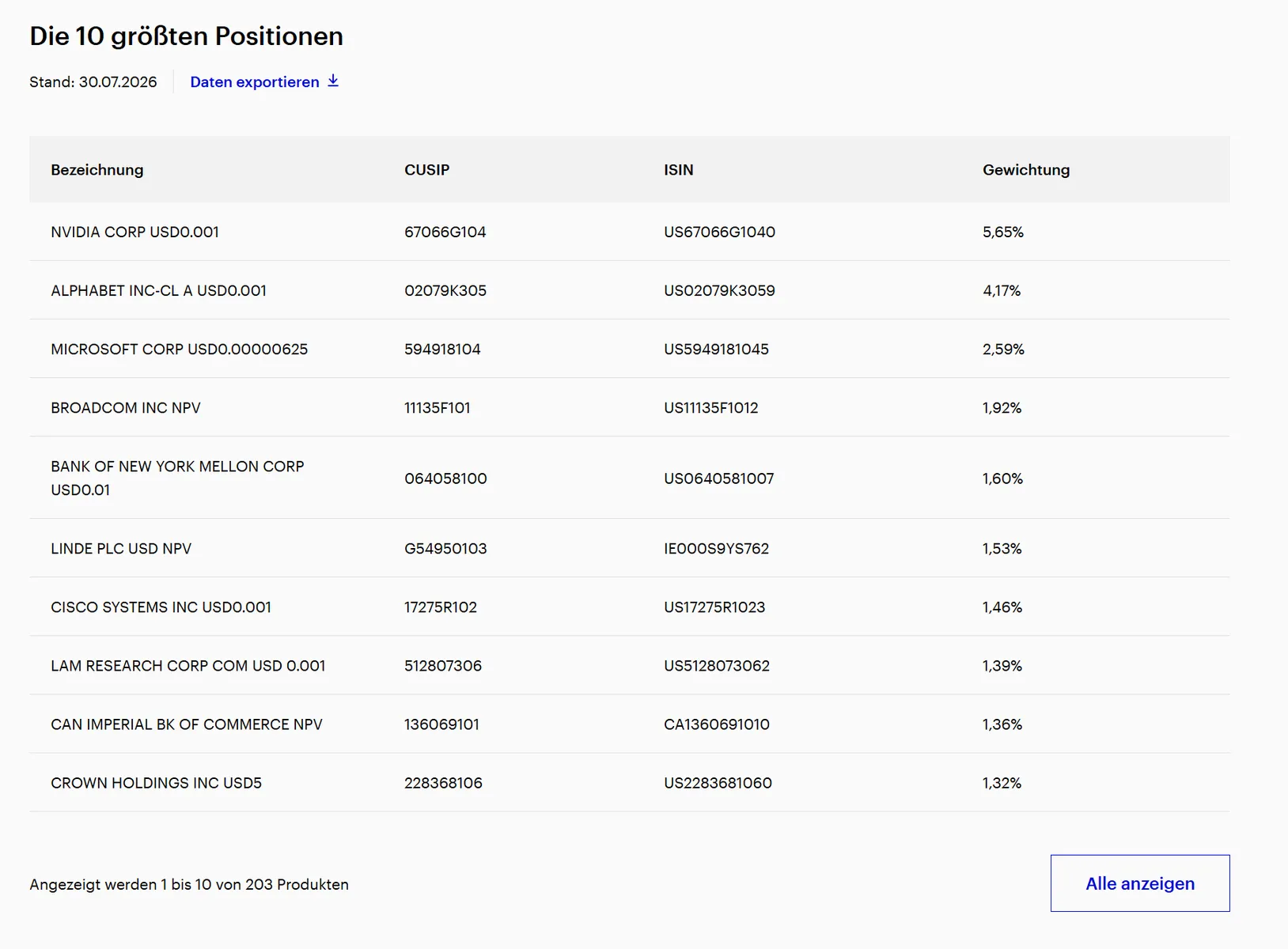This screenshot has width=1288, height=949.
Task: Click ALPHABET INC-CL A USD0.001 entry
Action: click(x=159, y=290)
